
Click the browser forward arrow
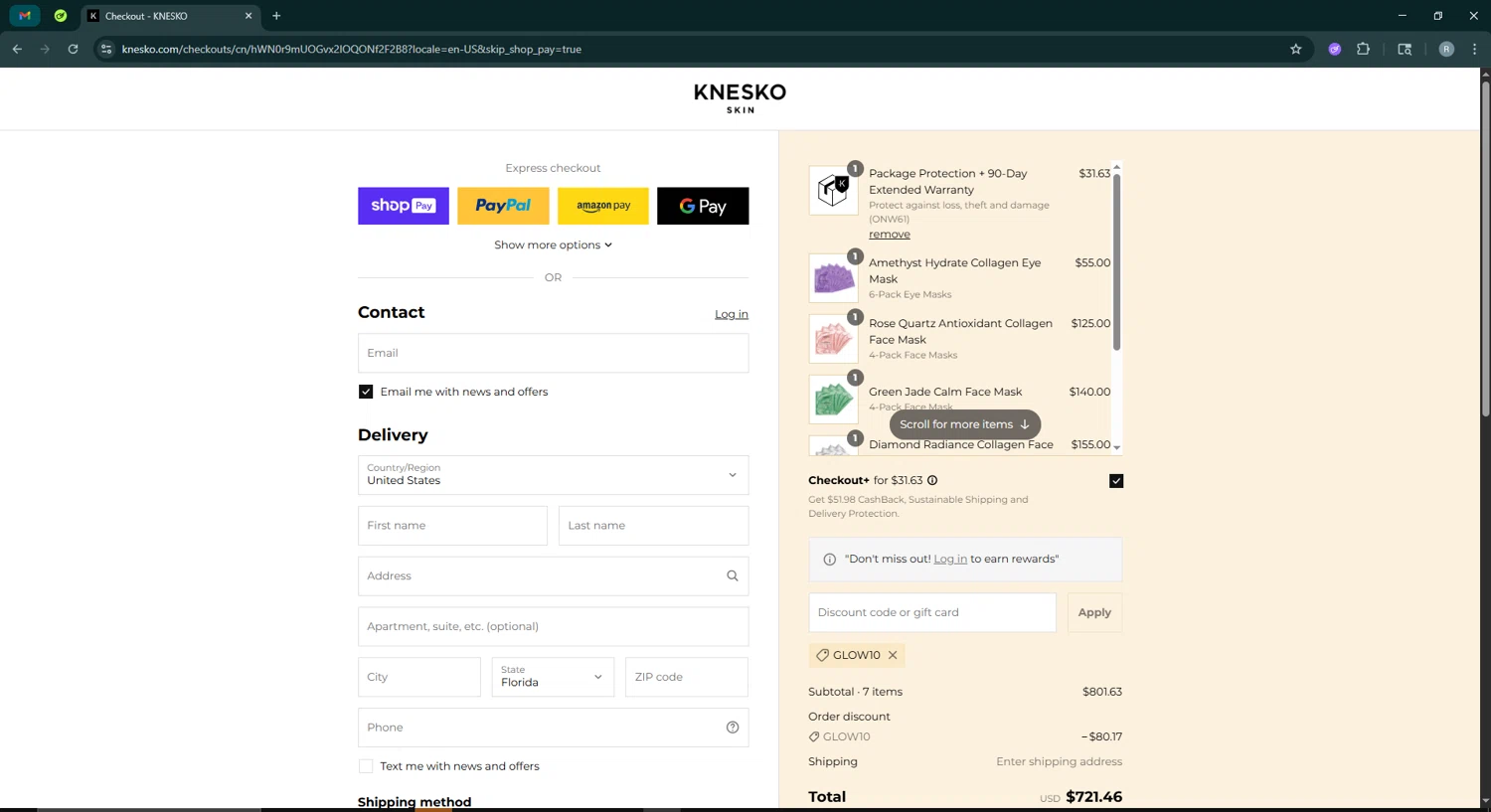[x=45, y=49]
